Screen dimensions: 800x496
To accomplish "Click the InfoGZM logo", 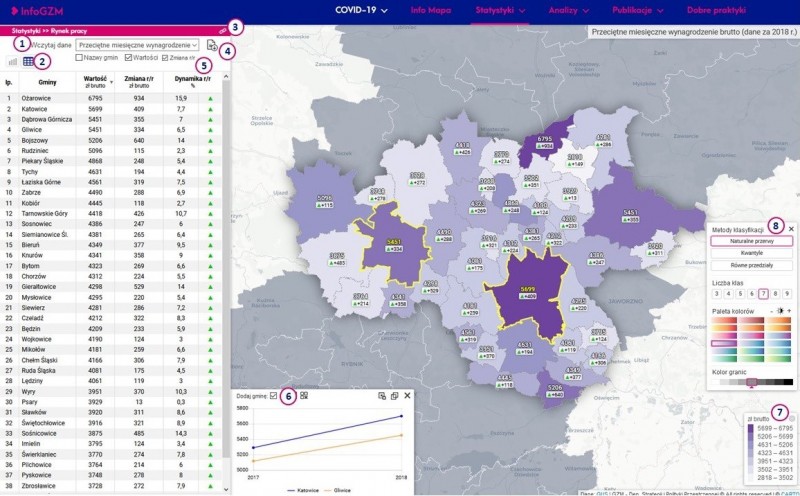I will 37,11.
